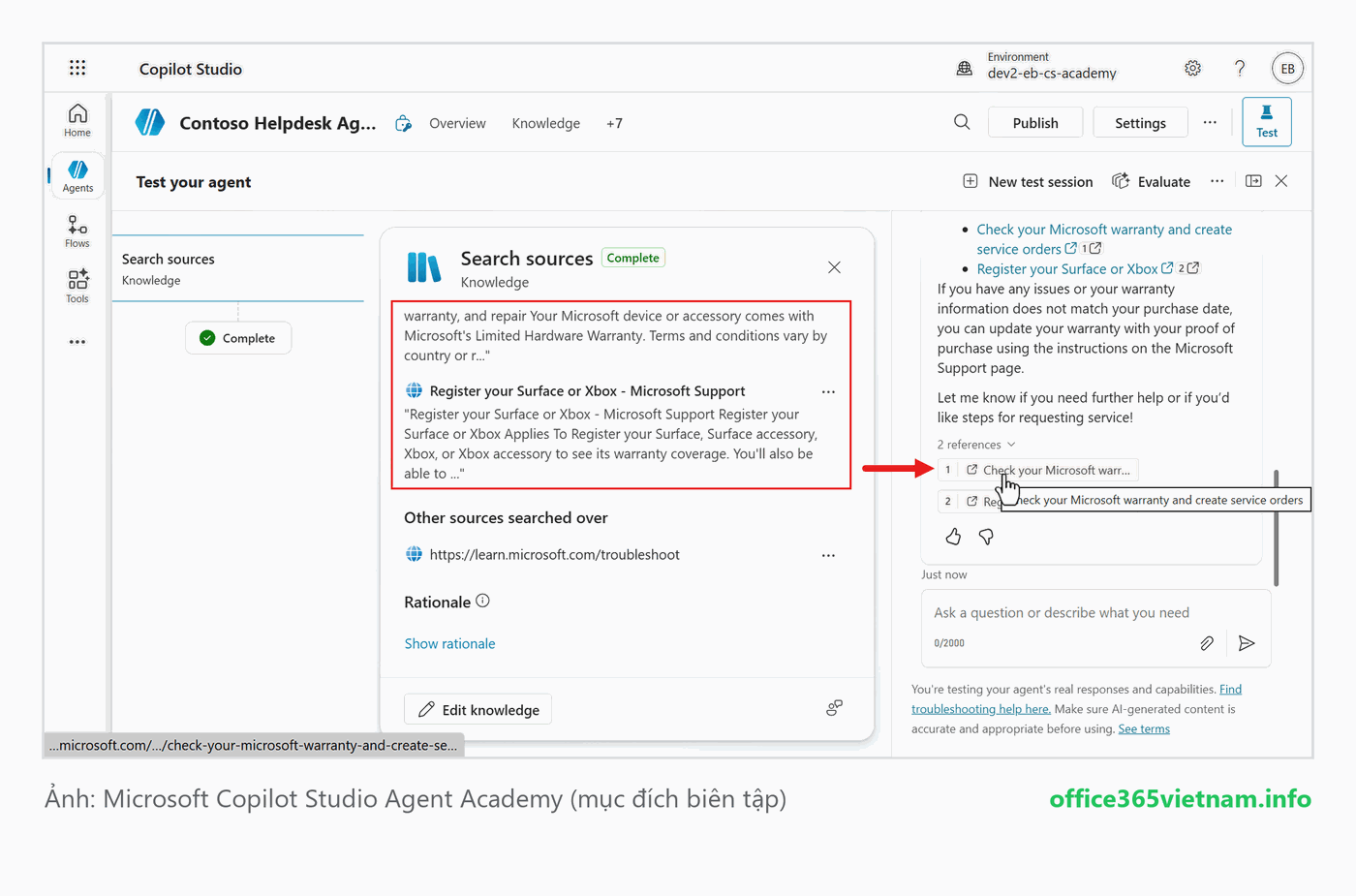Open Flows in the sidebar

[x=77, y=232]
